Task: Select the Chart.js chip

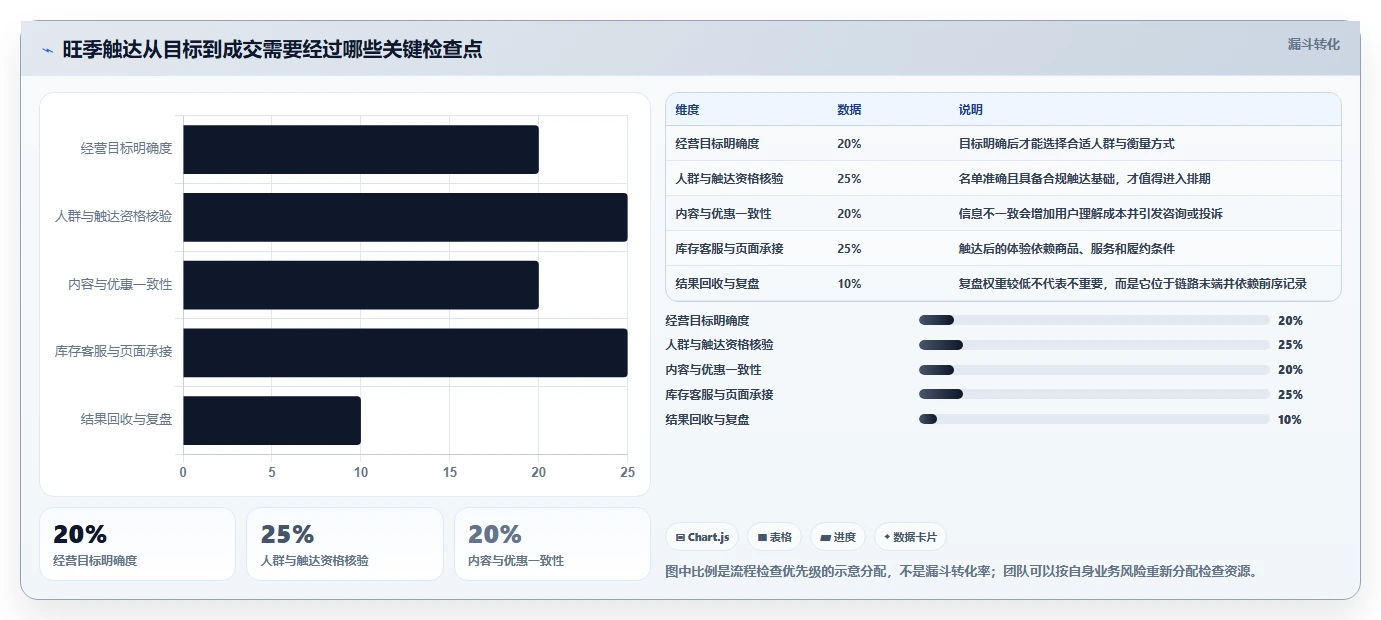Action: coord(702,537)
